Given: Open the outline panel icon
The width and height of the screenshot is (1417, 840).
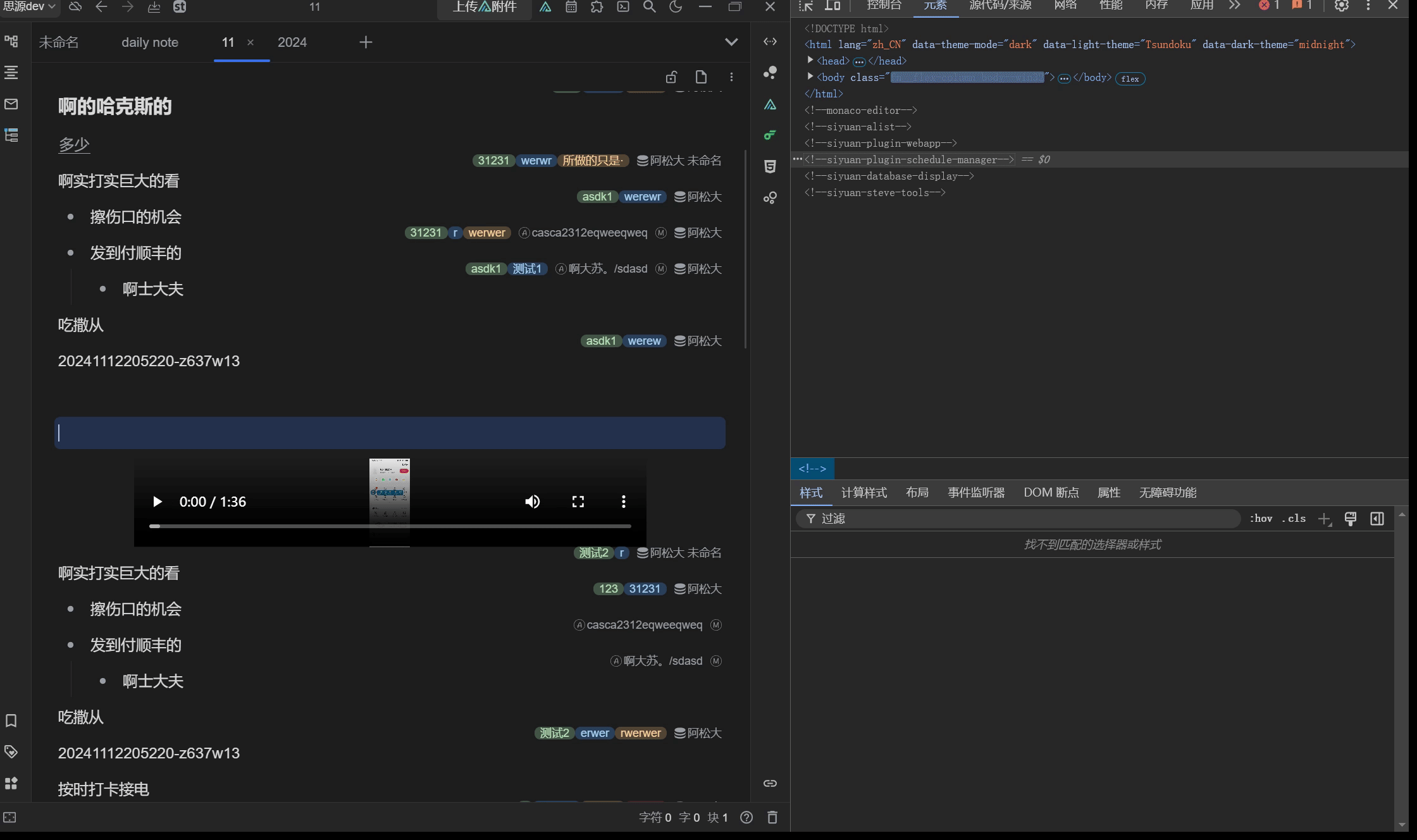Looking at the screenshot, I should pyautogui.click(x=11, y=73).
